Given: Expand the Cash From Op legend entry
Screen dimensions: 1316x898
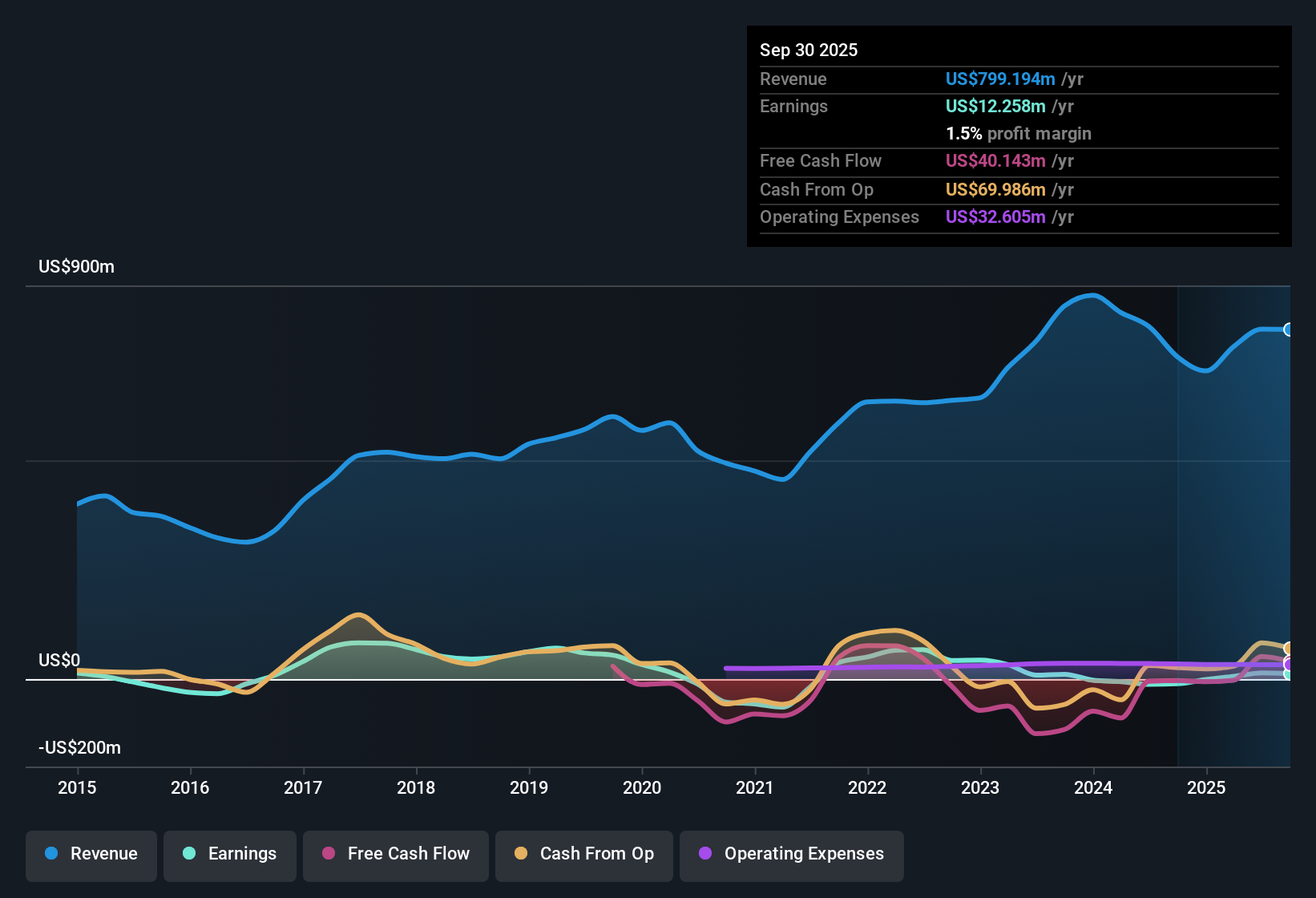Looking at the screenshot, I should pos(583,854).
